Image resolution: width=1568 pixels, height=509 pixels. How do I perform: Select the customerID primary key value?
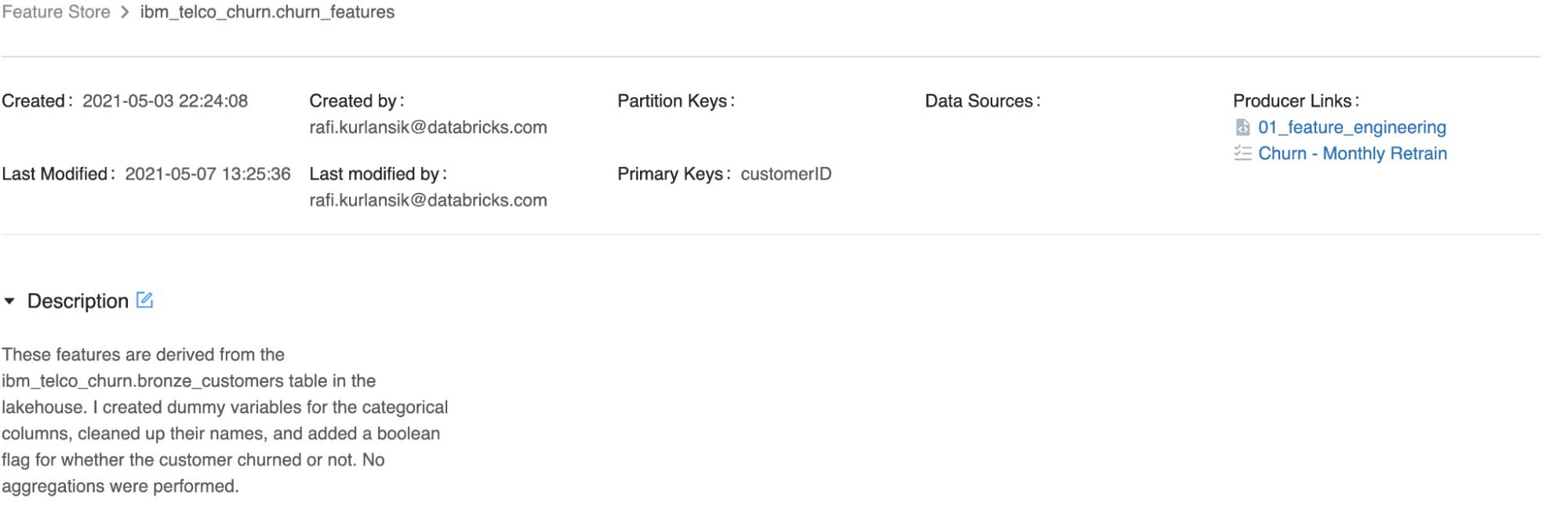tap(785, 174)
